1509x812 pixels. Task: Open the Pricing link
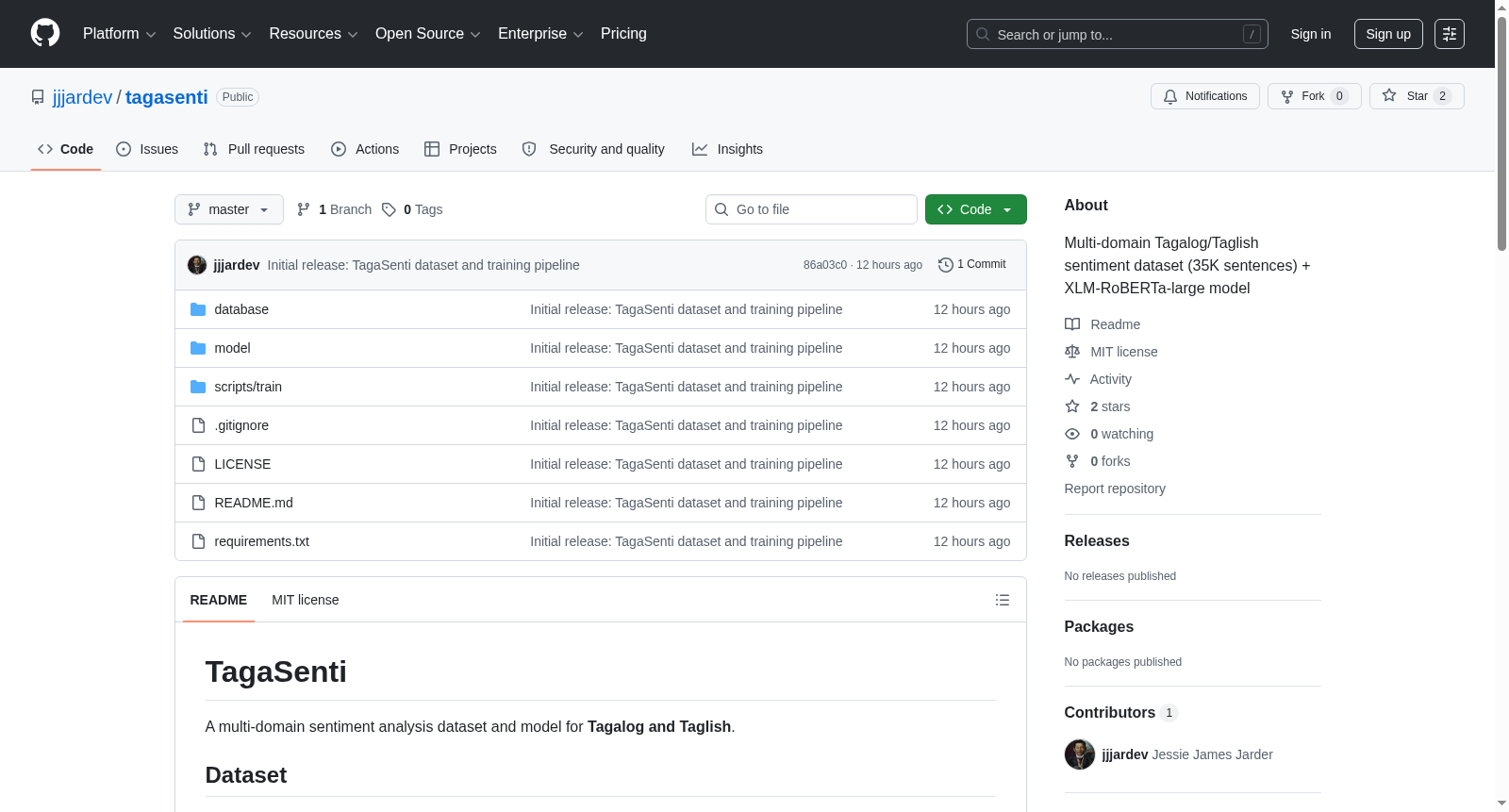point(623,34)
